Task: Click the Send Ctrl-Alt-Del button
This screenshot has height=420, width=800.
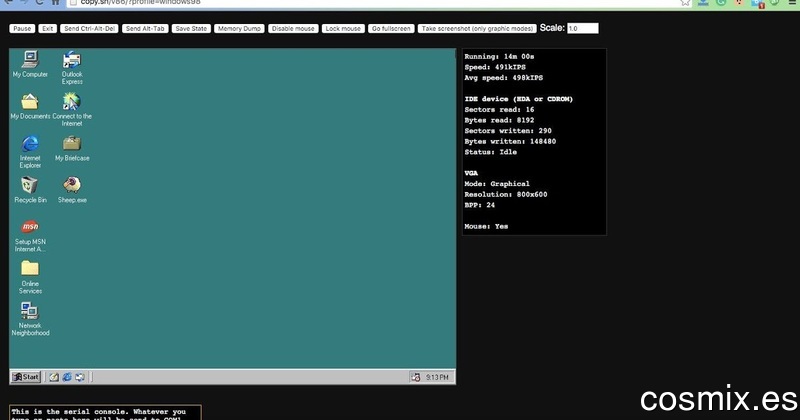Action: 89,29
